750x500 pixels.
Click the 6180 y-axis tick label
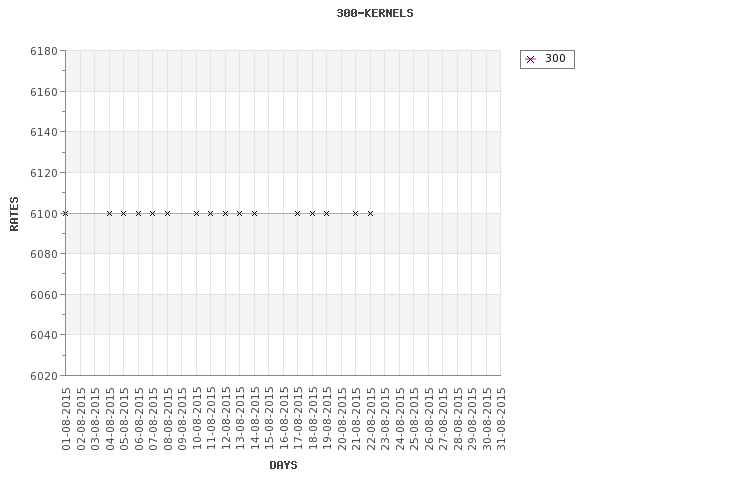pos(44,51)
